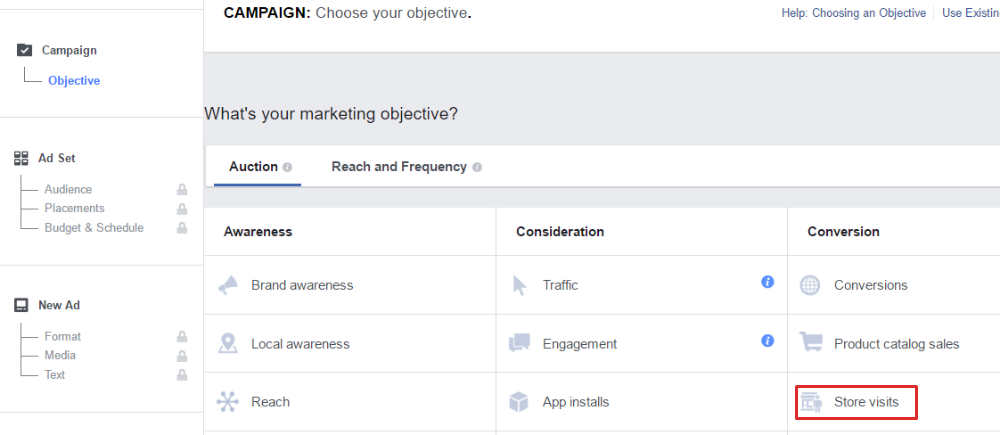1000x435 pixels.
Task: Open info tooltip beside Traffic
Action: (x=768, y=282)
